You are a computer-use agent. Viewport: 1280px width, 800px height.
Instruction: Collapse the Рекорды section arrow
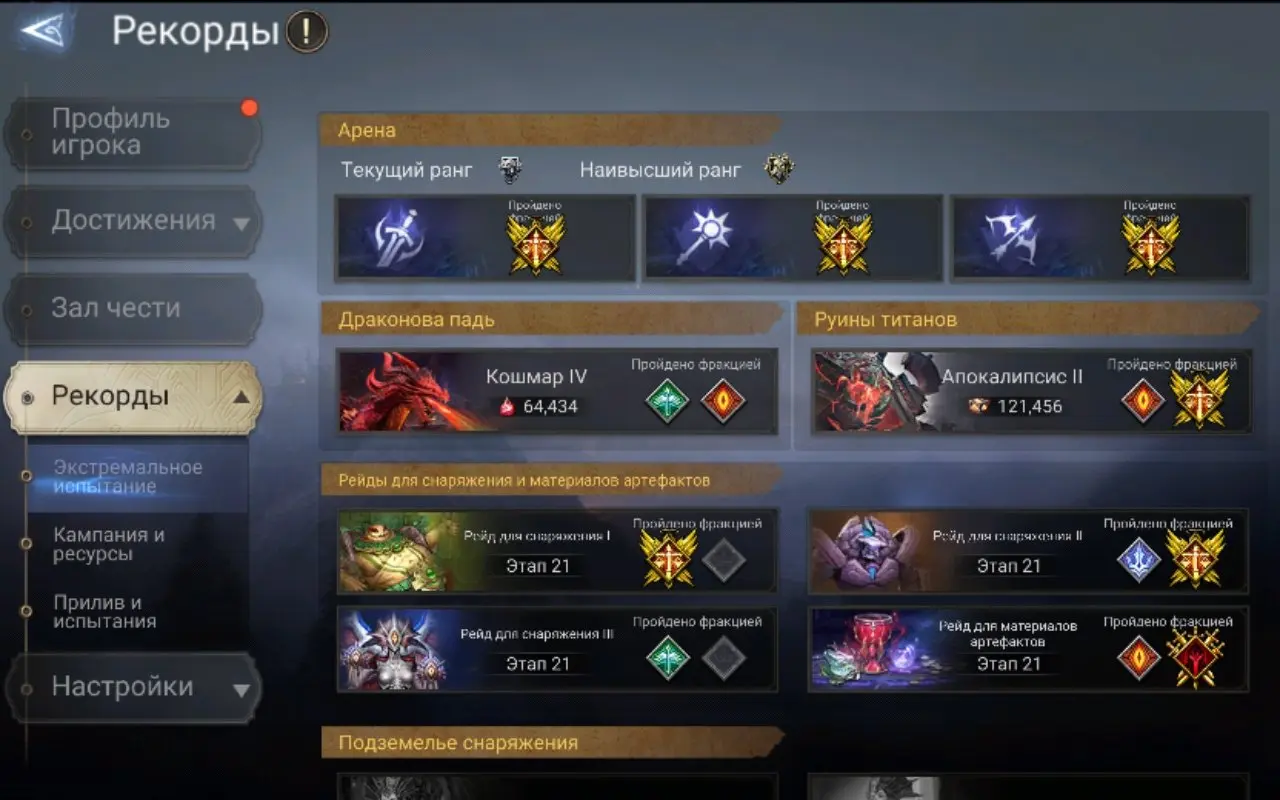[x=241, y=397]
